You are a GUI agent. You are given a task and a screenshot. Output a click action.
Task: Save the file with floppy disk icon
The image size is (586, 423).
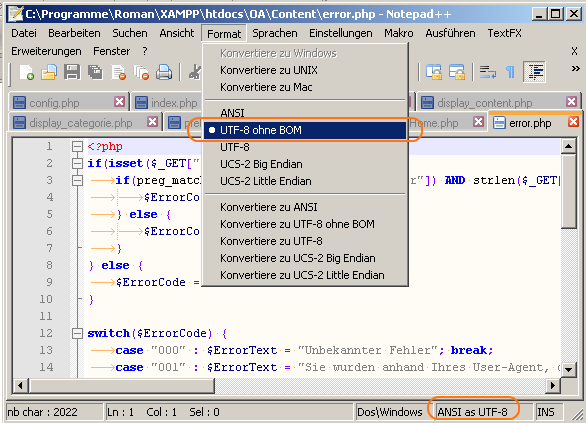point(72,72)
